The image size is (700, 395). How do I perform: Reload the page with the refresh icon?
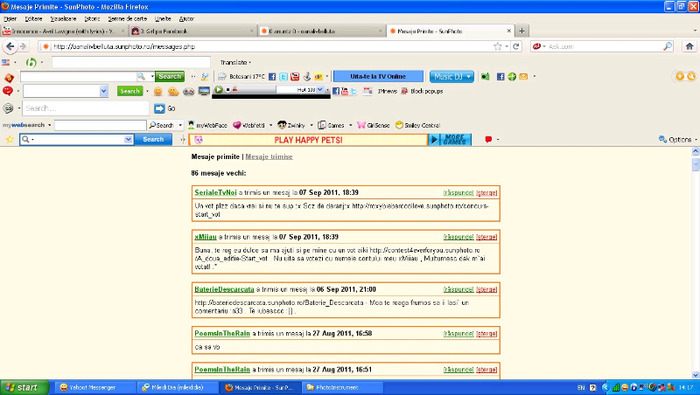pos(517,46)
